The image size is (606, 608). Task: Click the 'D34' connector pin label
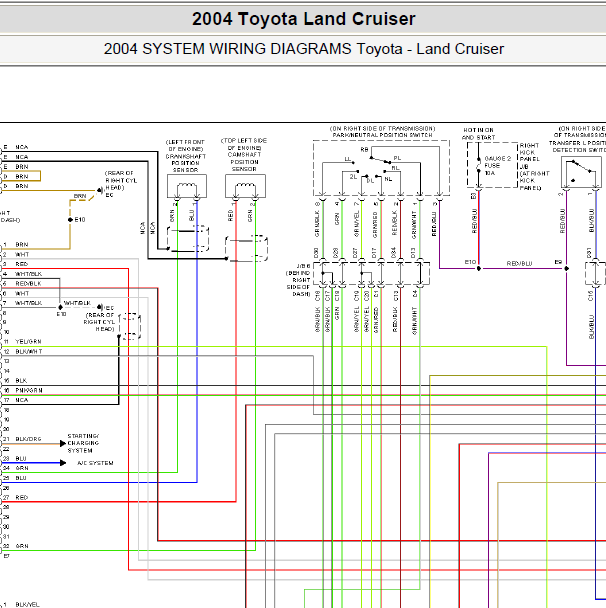click(393, 253)
